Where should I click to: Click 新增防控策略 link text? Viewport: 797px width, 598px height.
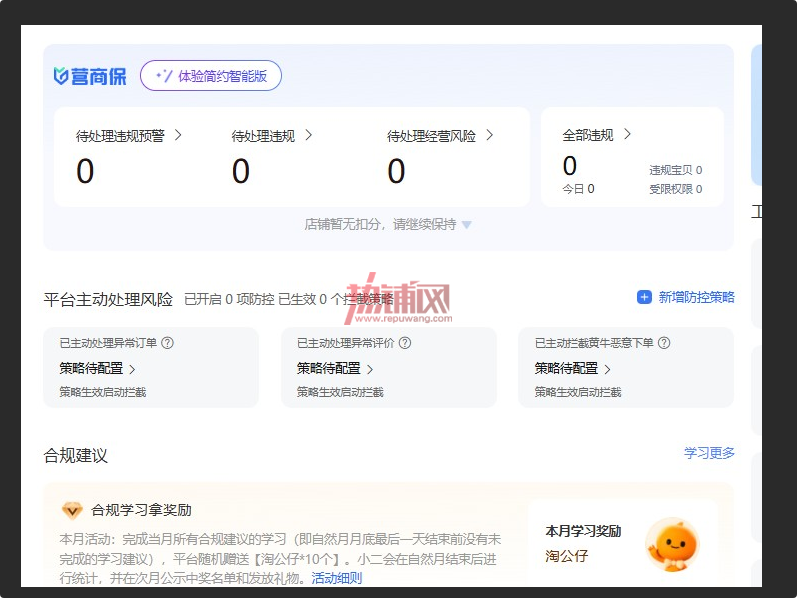tap(696, 297)
